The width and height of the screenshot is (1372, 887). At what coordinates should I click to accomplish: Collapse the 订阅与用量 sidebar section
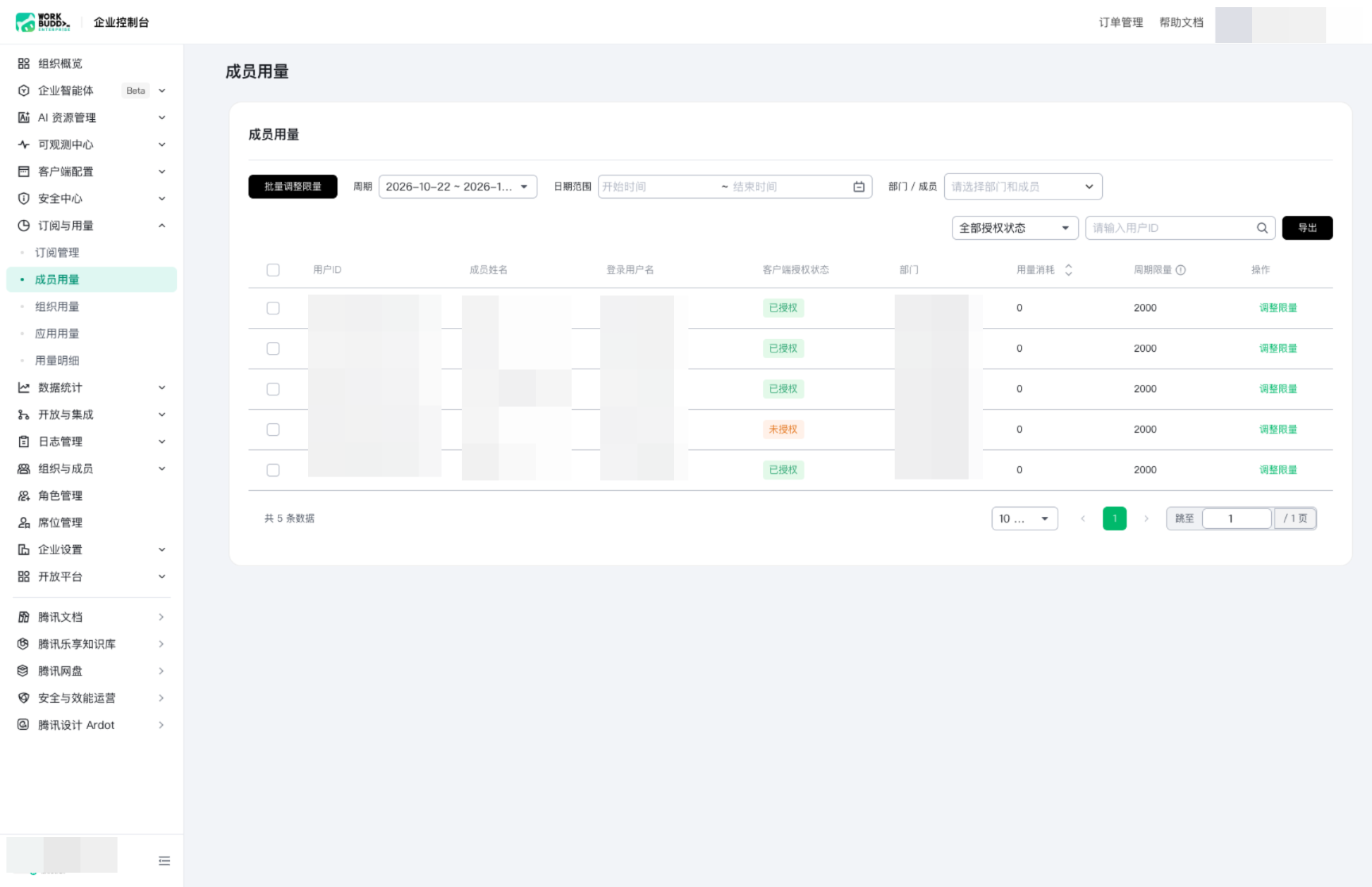[x=162, y=226]
